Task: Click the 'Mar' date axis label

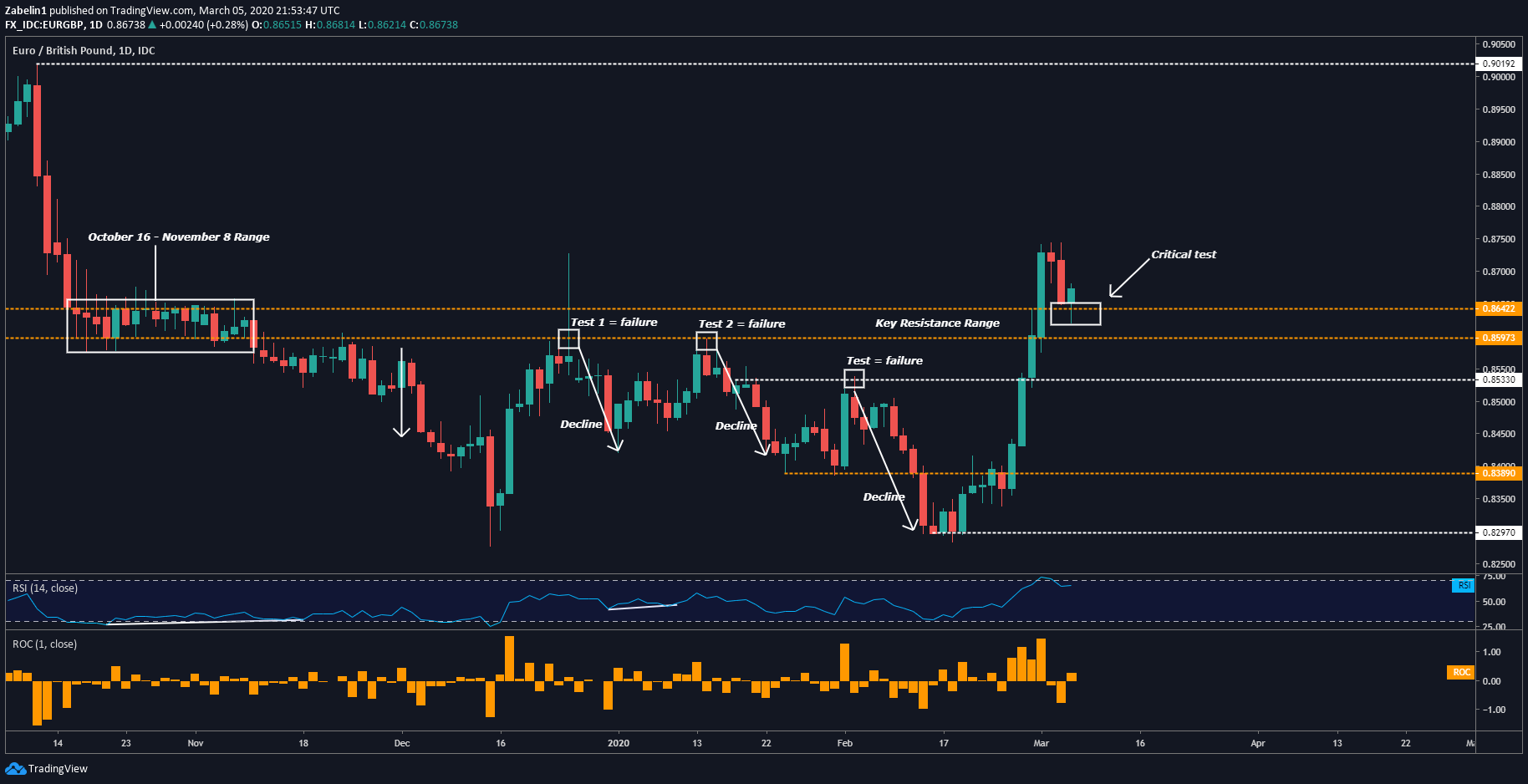Action: [1042, 743]
